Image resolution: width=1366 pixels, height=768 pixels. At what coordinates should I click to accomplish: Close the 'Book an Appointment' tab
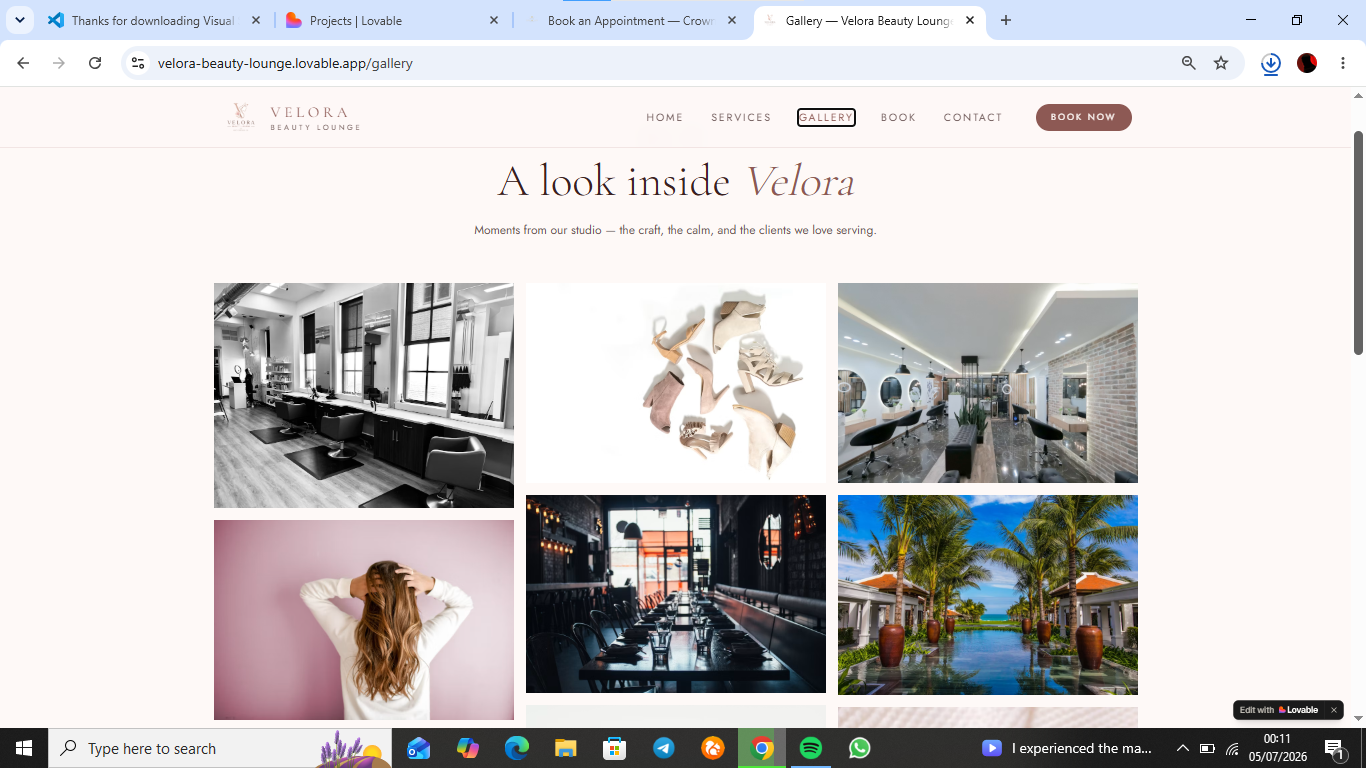click(x=732, y=20)
